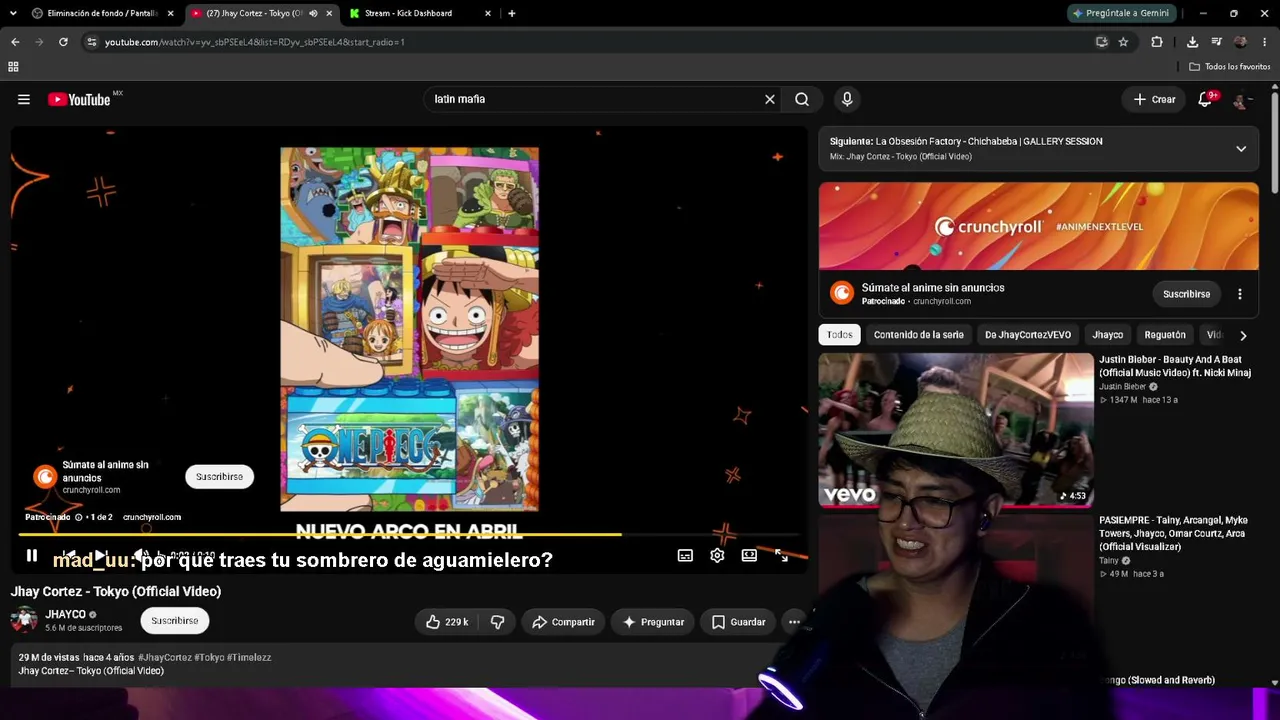The height and width of the screenshot is (720, 1280).
Task: Save the video with Guardar
Action: click(x=738, y=622)
